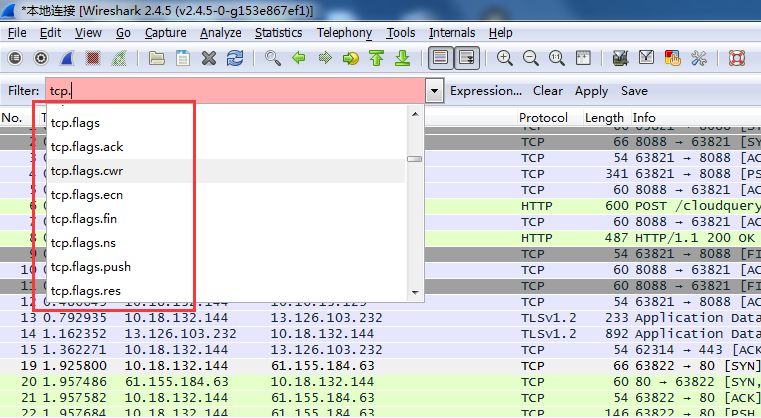The width and height of the screenshot is (761, 418).
Task: Sort by the Length column header
Action: [604, 117]
